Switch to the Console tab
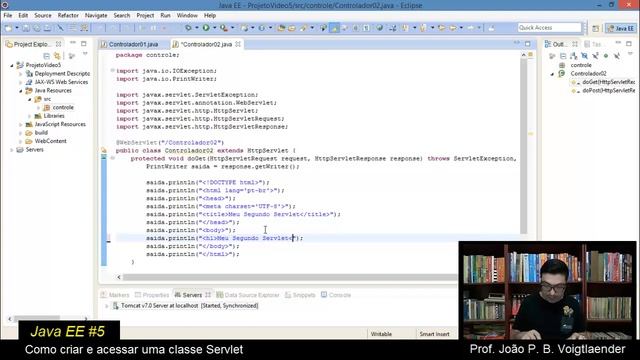Screen dimensions: 640x360 coord(336,295)
